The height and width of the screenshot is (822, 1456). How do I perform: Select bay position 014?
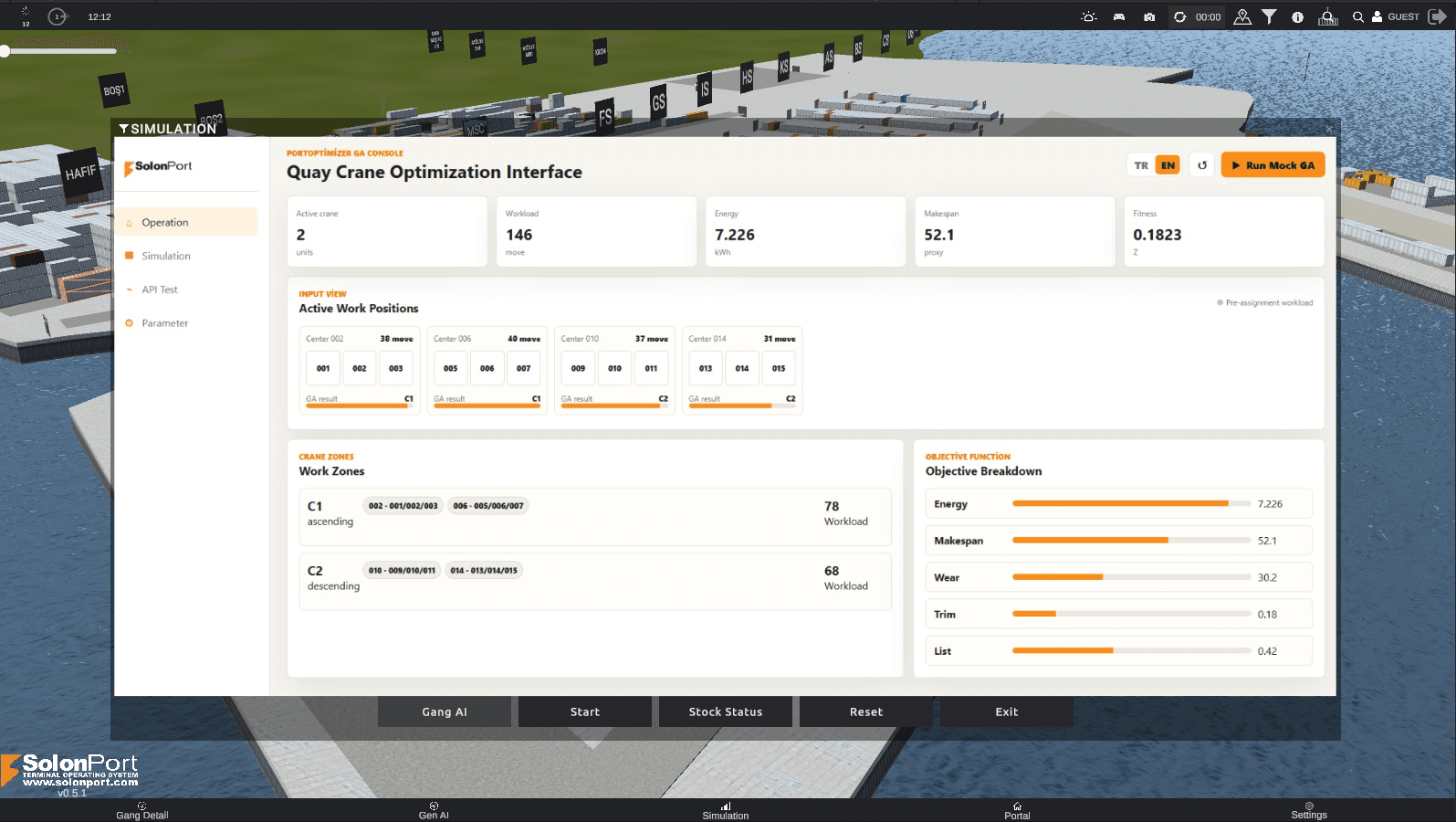click(742, 368)
